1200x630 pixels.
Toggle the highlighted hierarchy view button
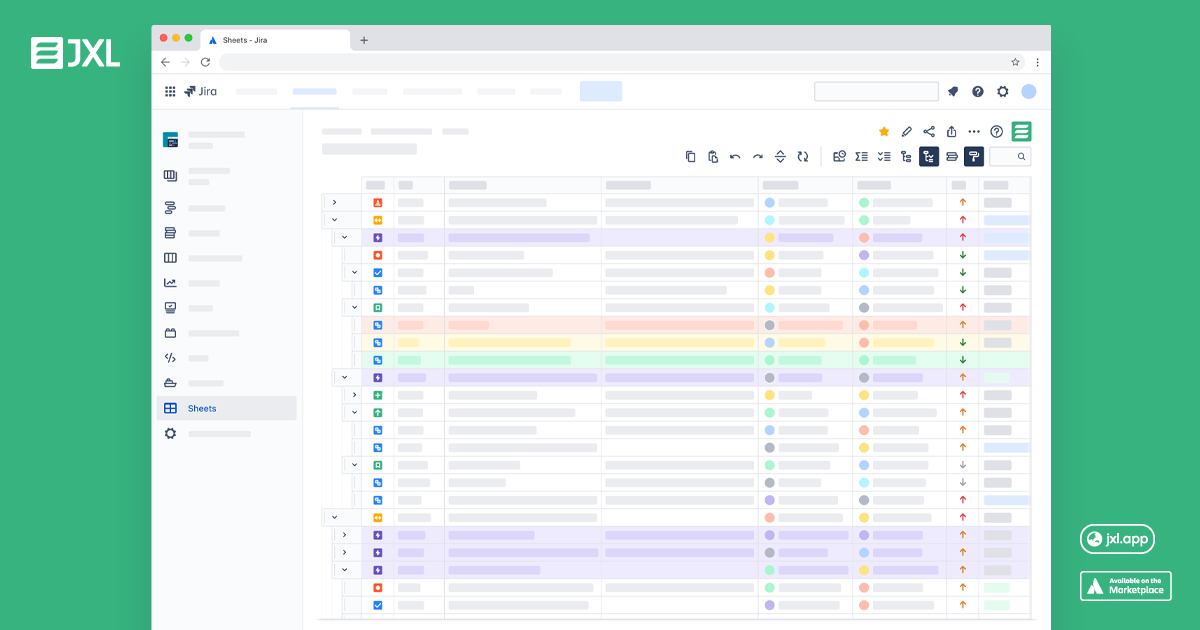pos(929,156)
